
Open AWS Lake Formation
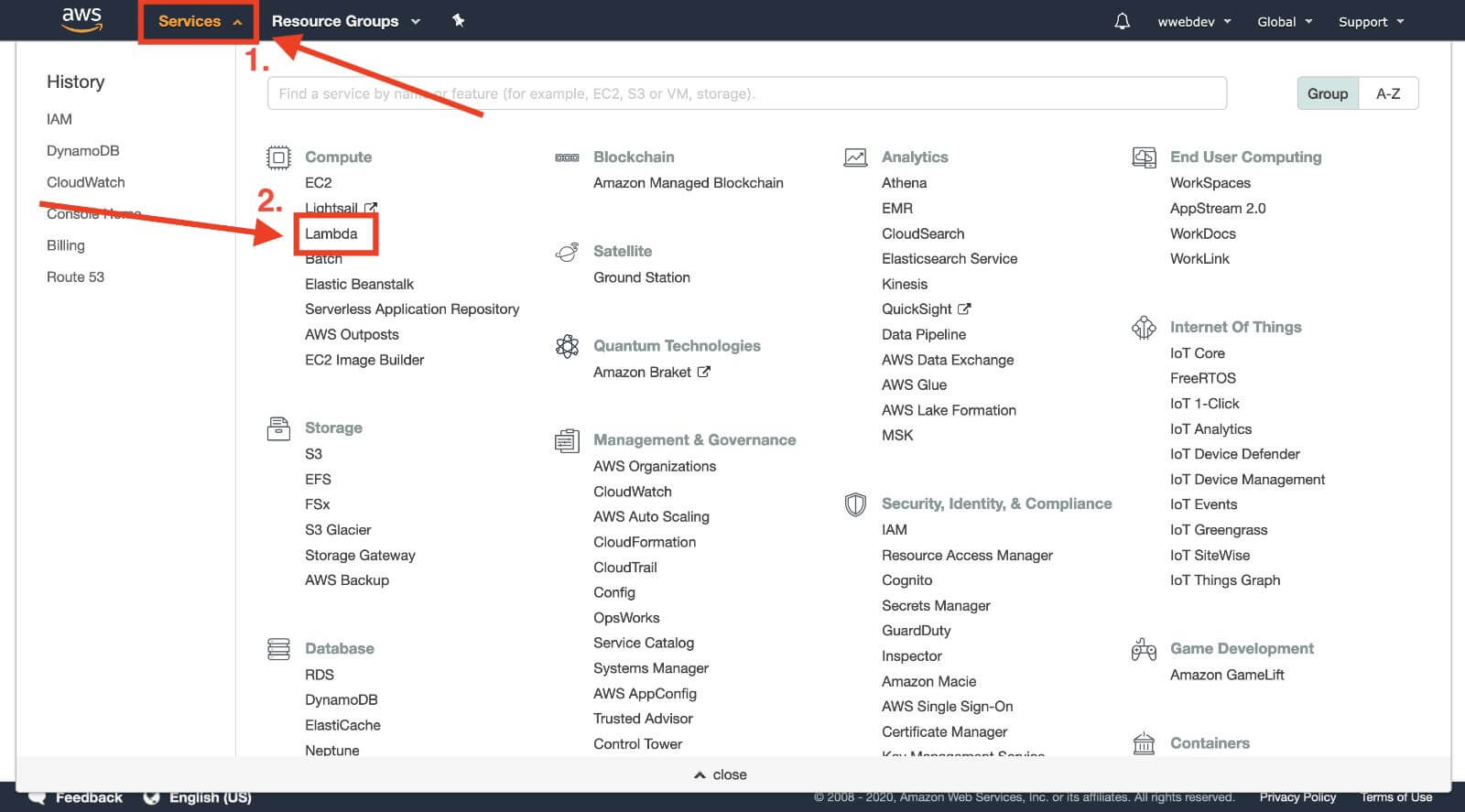pyautogui.click(x=950, y=410)
